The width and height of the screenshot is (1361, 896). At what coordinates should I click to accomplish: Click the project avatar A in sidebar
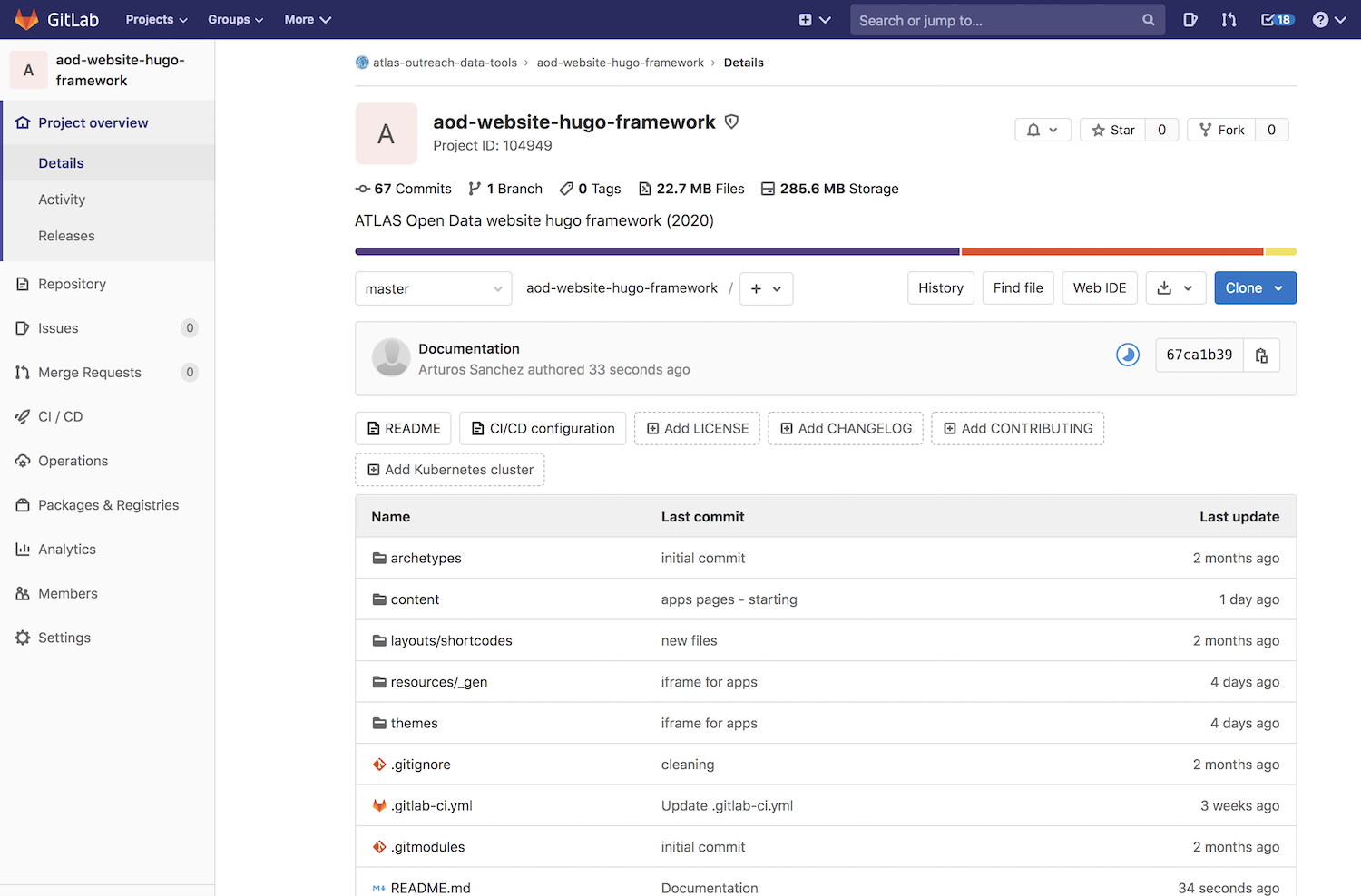tap(28, 70)
